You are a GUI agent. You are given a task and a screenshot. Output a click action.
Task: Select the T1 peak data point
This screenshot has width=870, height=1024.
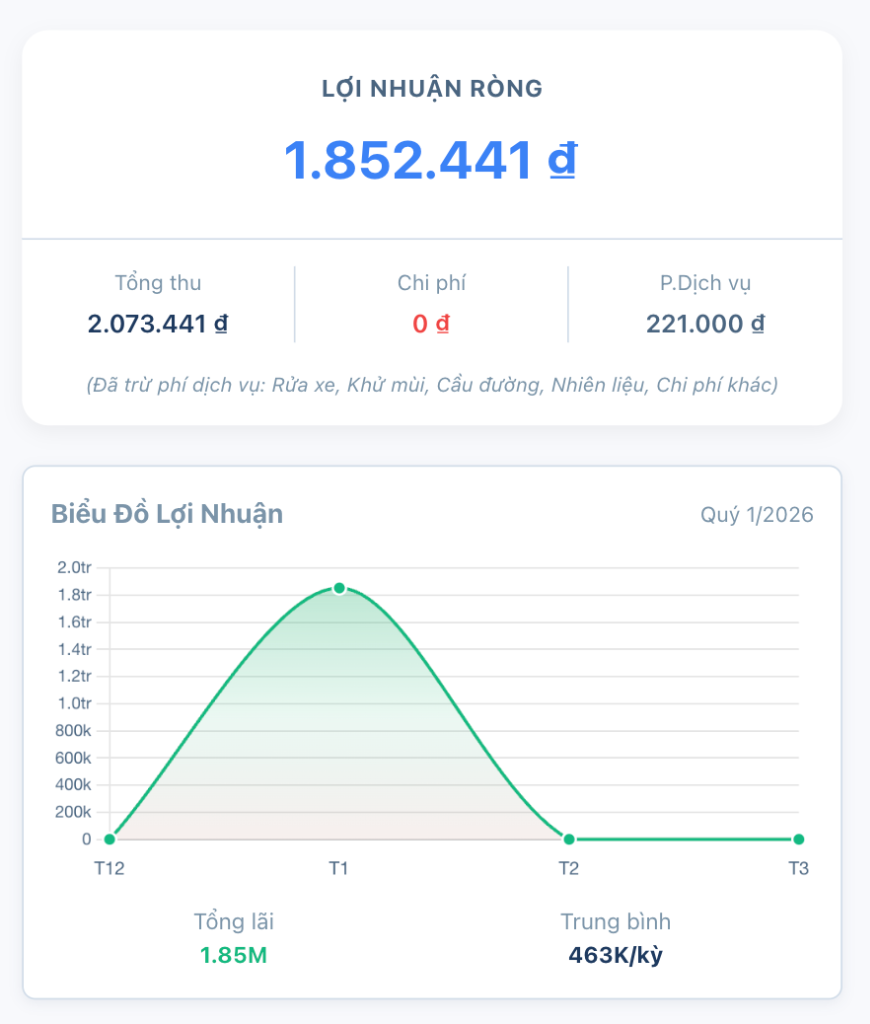[x=339, y=588]
